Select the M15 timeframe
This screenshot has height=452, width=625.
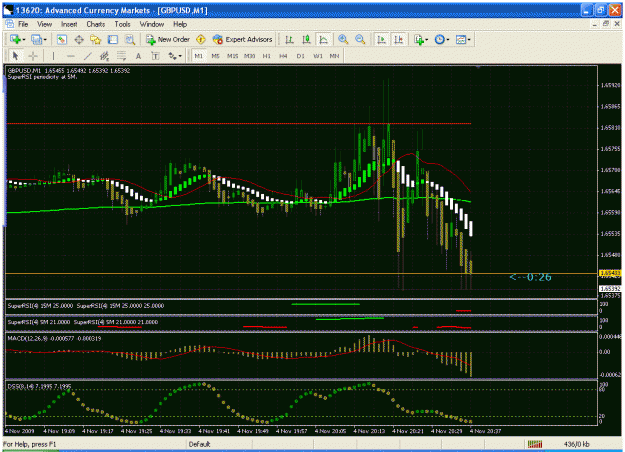pyautogui.click(x=232, y=56)
